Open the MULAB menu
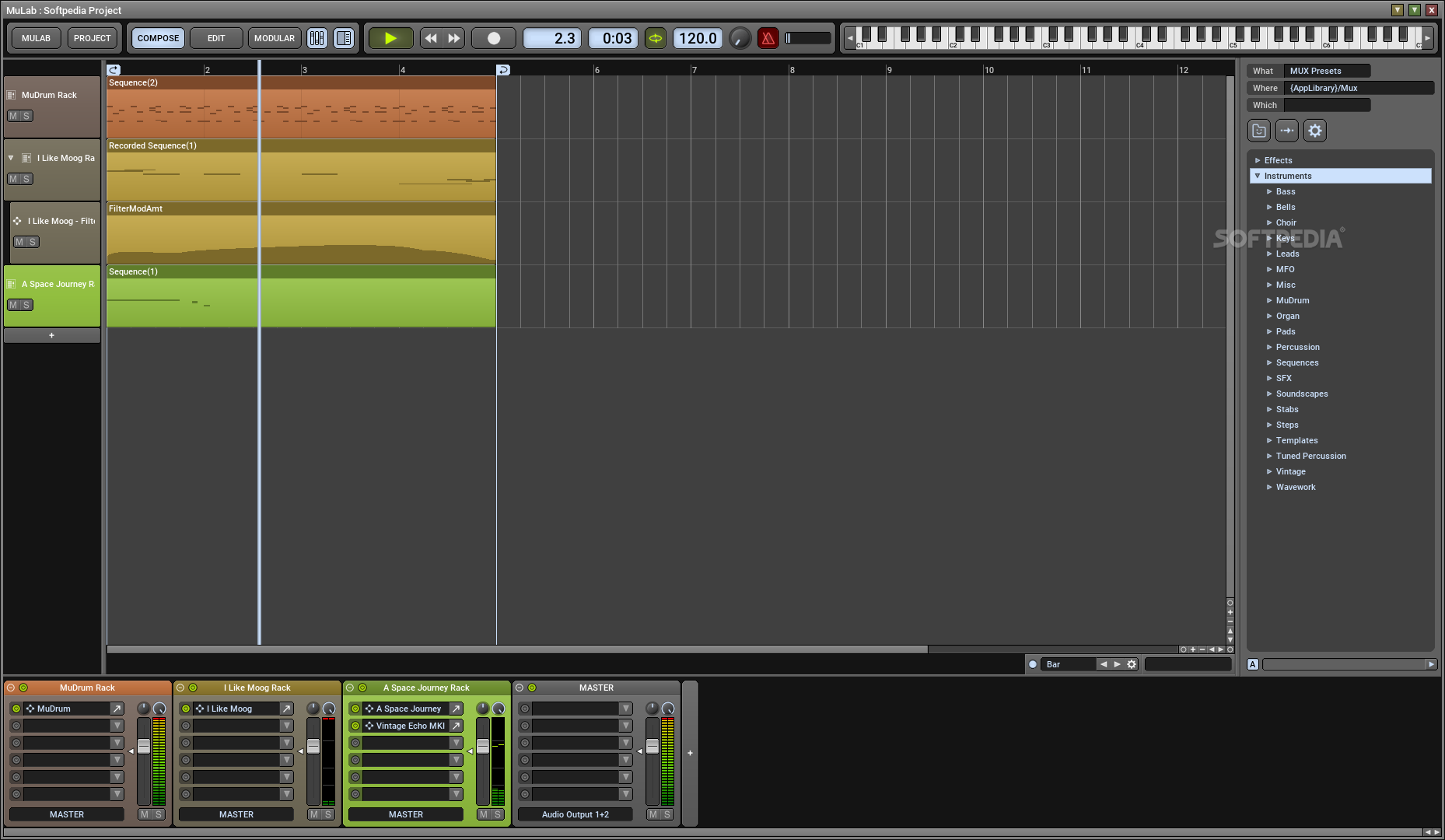The image size is (1445, 840). pyautogui.click(x=36, y=38)
